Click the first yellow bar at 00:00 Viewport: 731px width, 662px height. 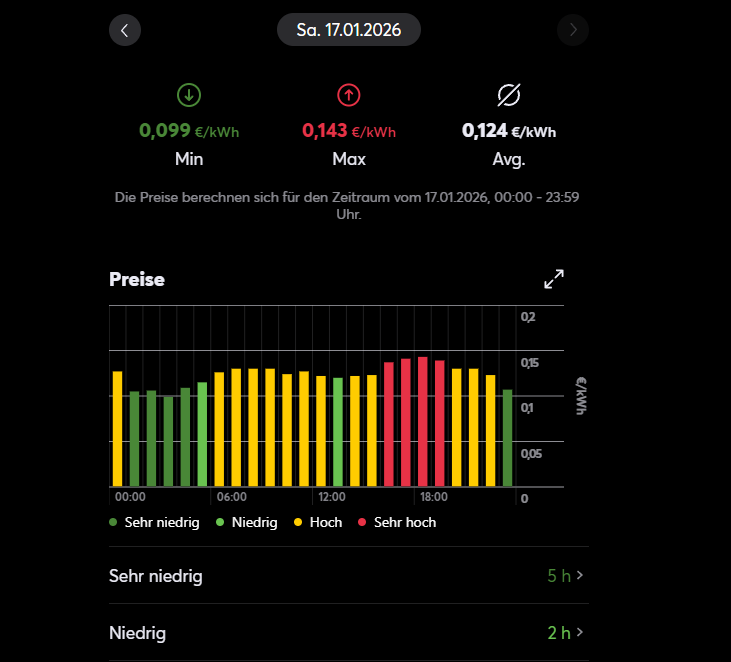pyautogui.click(x=117, y=429)
